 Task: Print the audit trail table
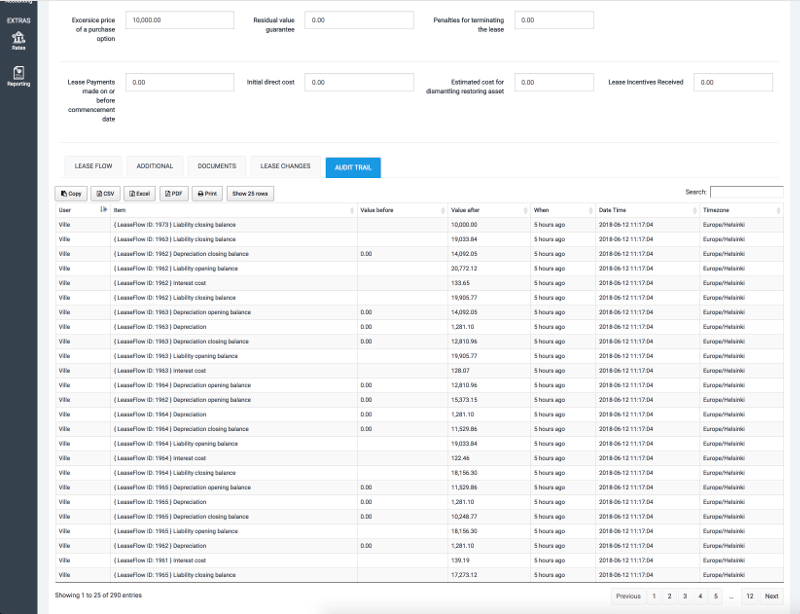[207, 193]
